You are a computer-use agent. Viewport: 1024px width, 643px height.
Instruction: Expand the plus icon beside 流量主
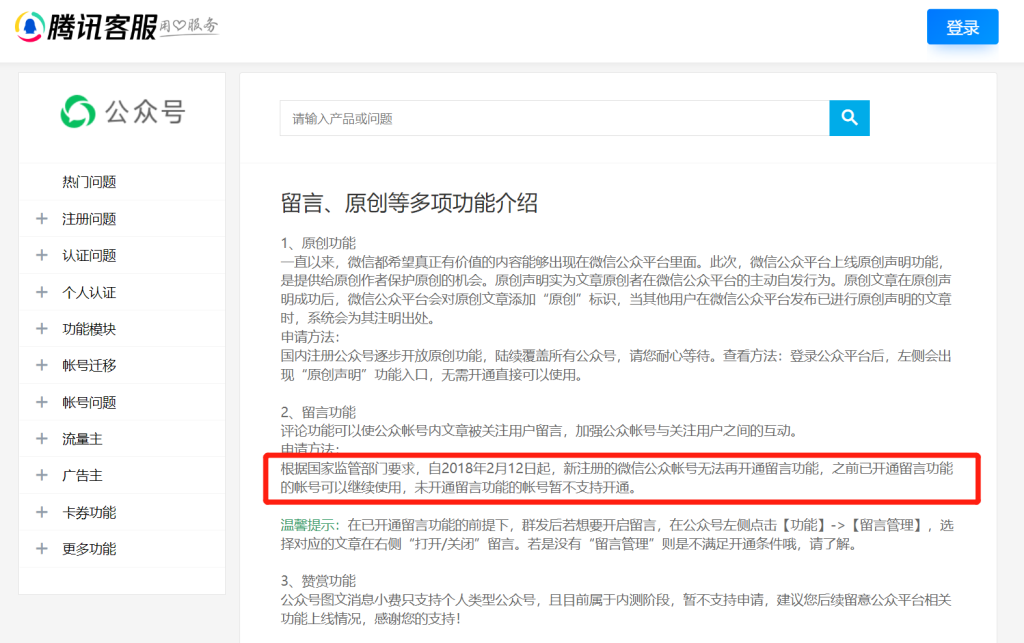click(x=41, y=439)
